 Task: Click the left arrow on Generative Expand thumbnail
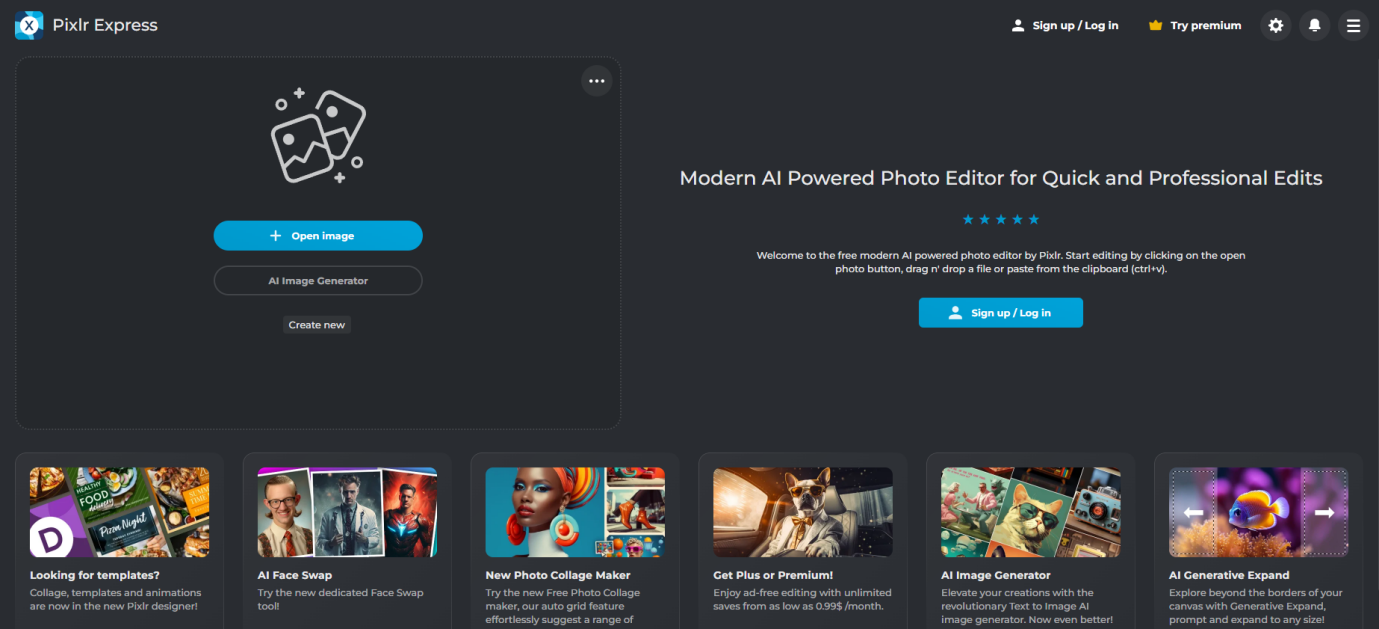tap(1193, 512)
